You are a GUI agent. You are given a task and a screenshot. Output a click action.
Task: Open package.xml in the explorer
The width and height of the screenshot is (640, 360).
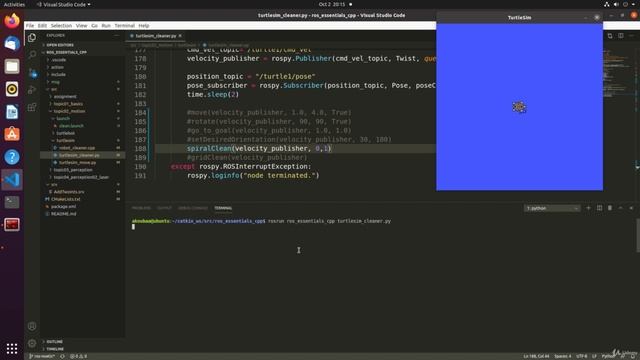pyautogui.click(x=63, y=207)
